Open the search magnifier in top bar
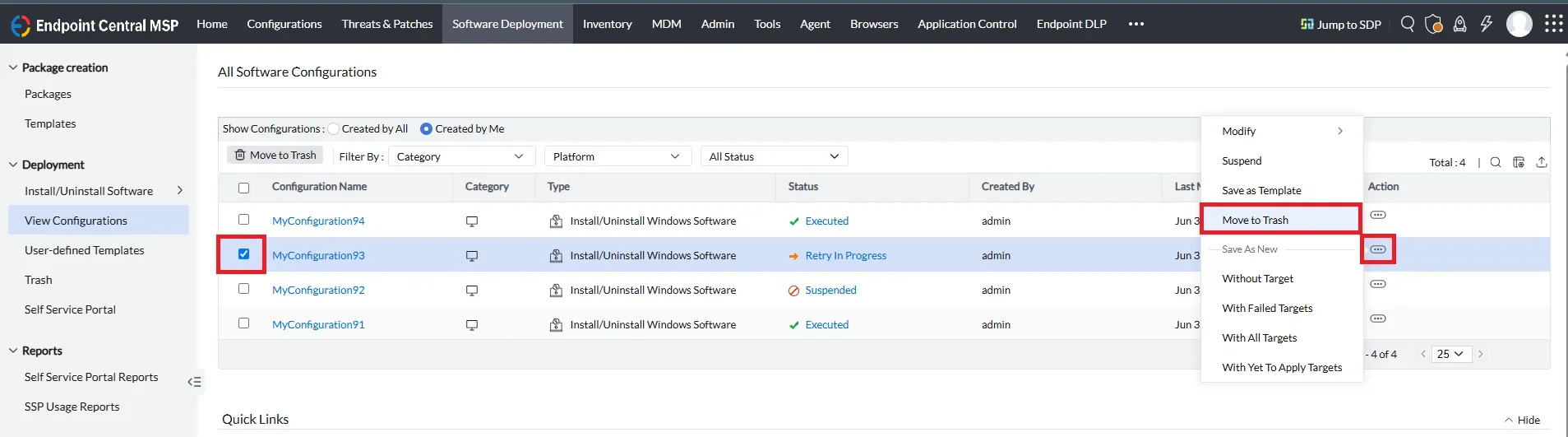This screenshot has width=1568, height=437. [1408, 24]
